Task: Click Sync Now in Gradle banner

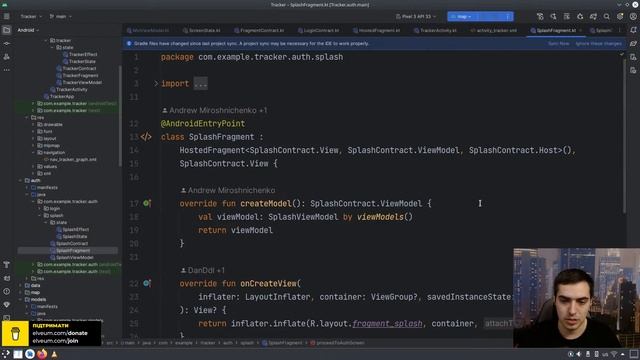Action: tap(558, 43)
